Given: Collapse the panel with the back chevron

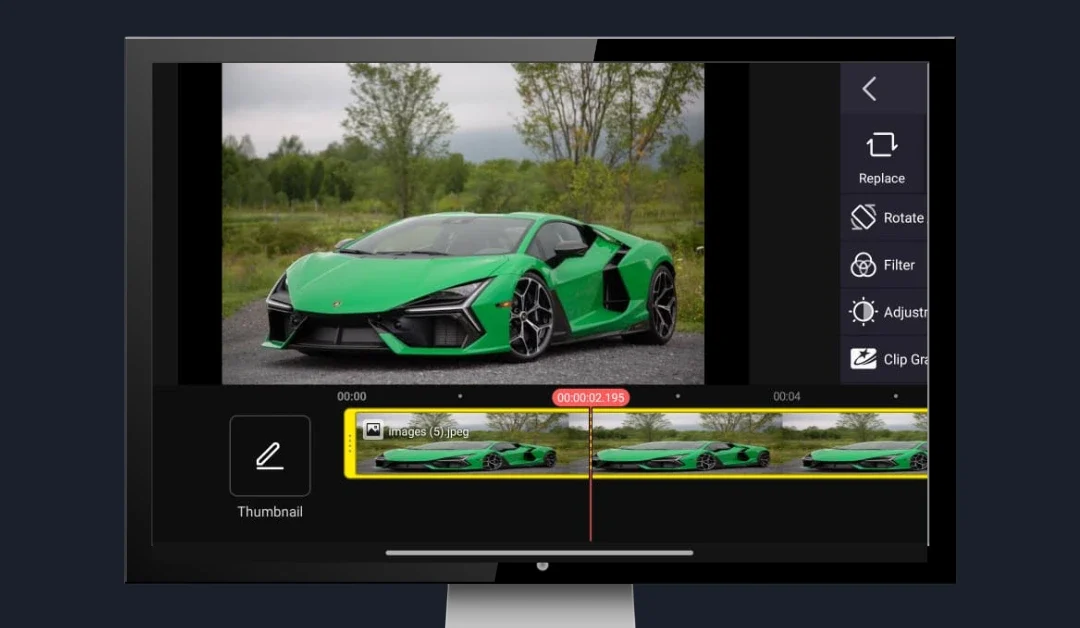Looking at the screenshot, I should [869, 89].
